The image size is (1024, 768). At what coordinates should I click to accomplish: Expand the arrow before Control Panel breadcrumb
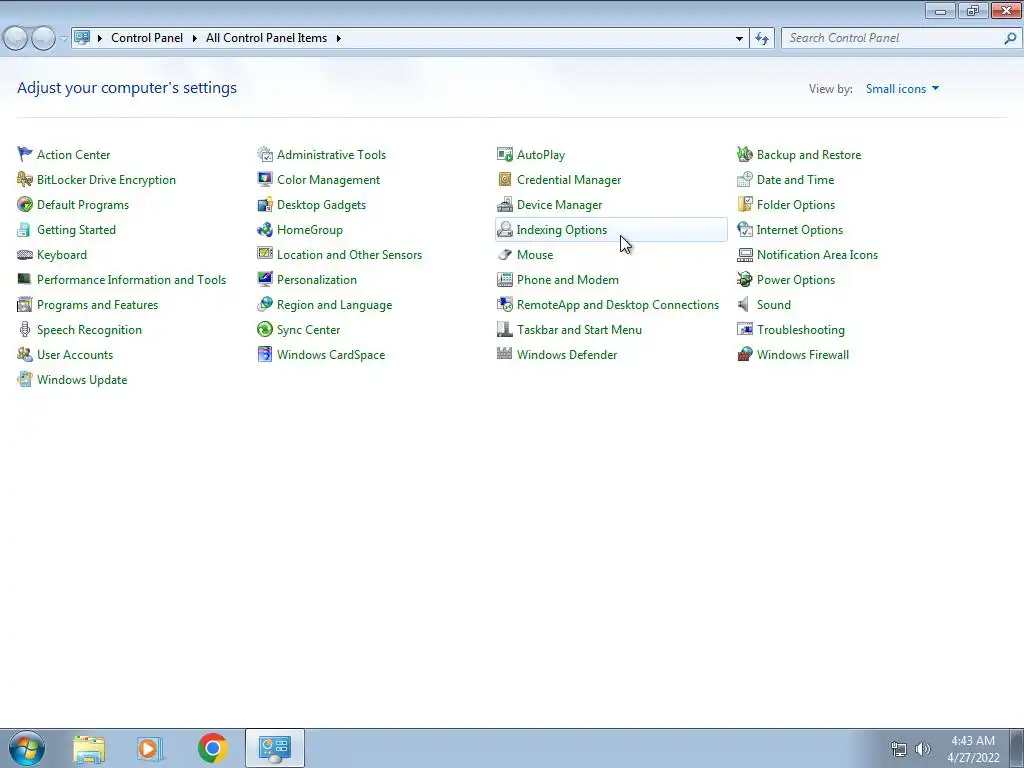point(100,39)
